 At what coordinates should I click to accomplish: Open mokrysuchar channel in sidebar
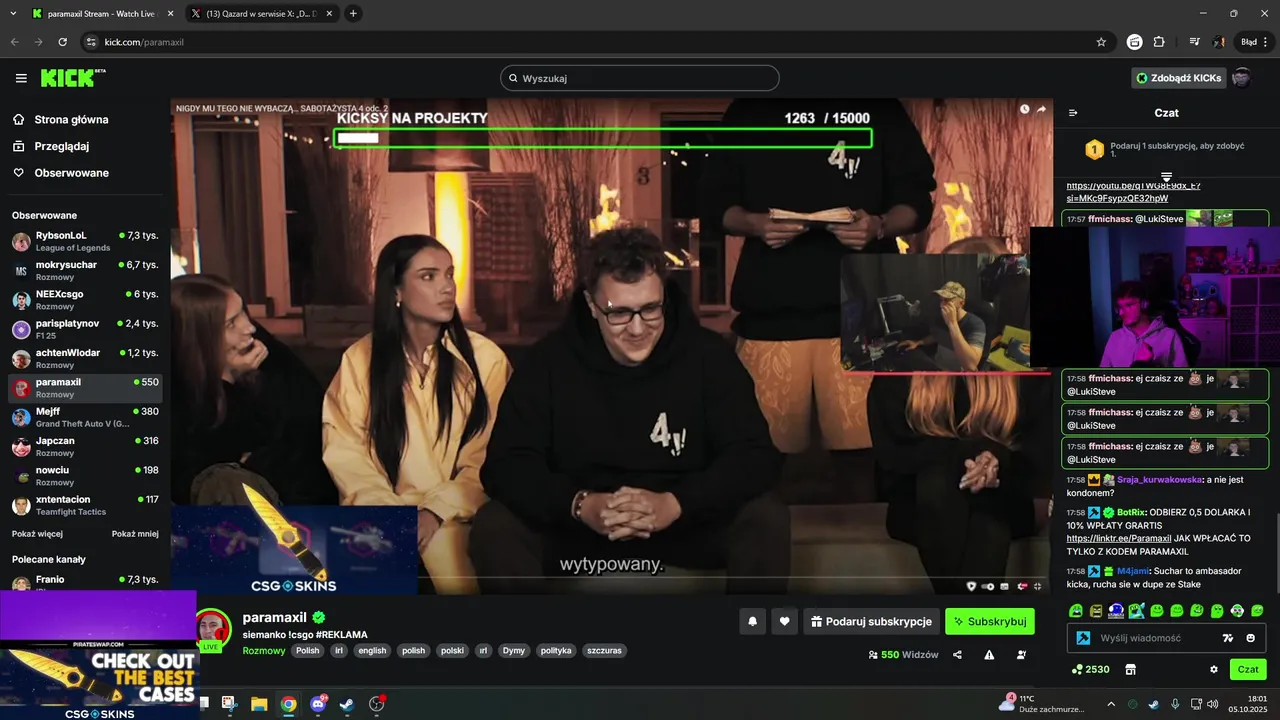click(x=85, y=271)
